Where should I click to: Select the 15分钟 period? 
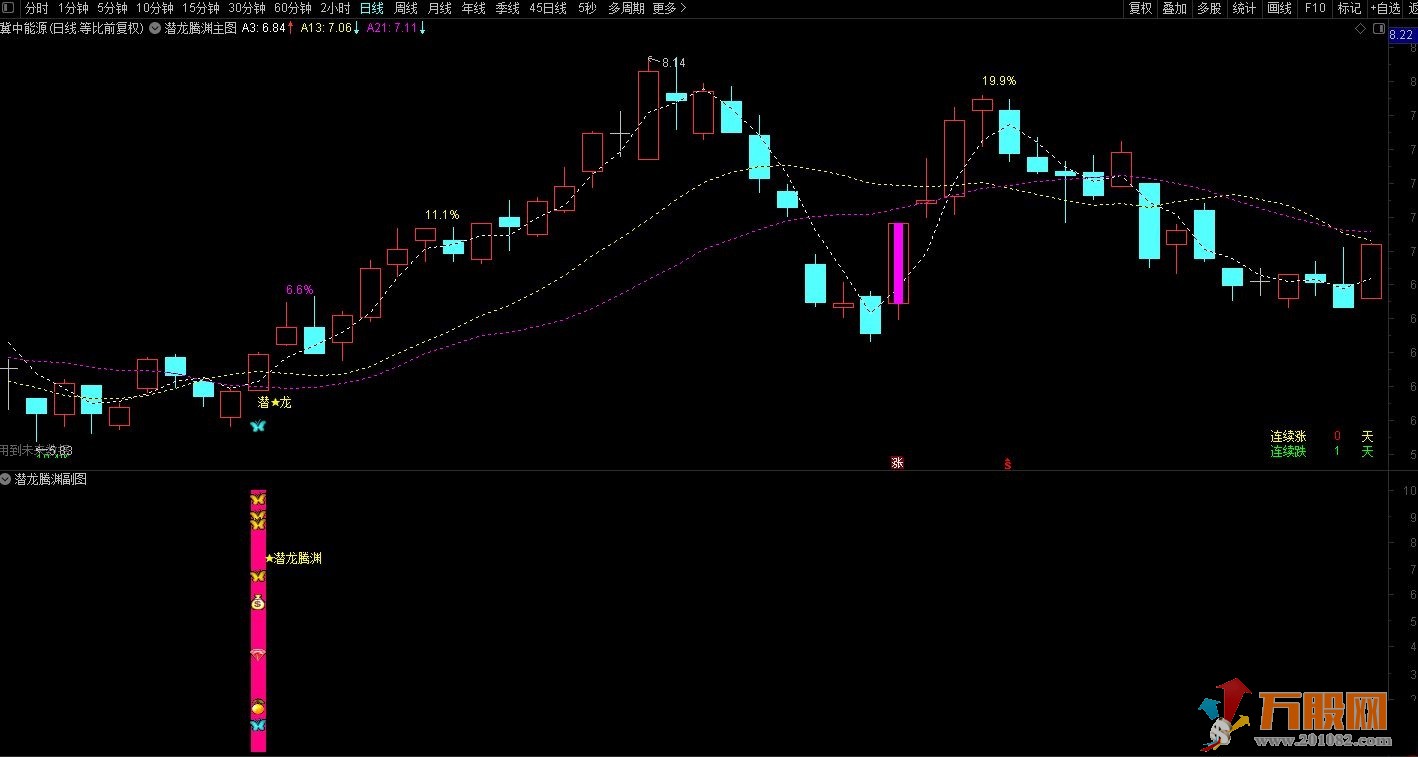(200, 8)
